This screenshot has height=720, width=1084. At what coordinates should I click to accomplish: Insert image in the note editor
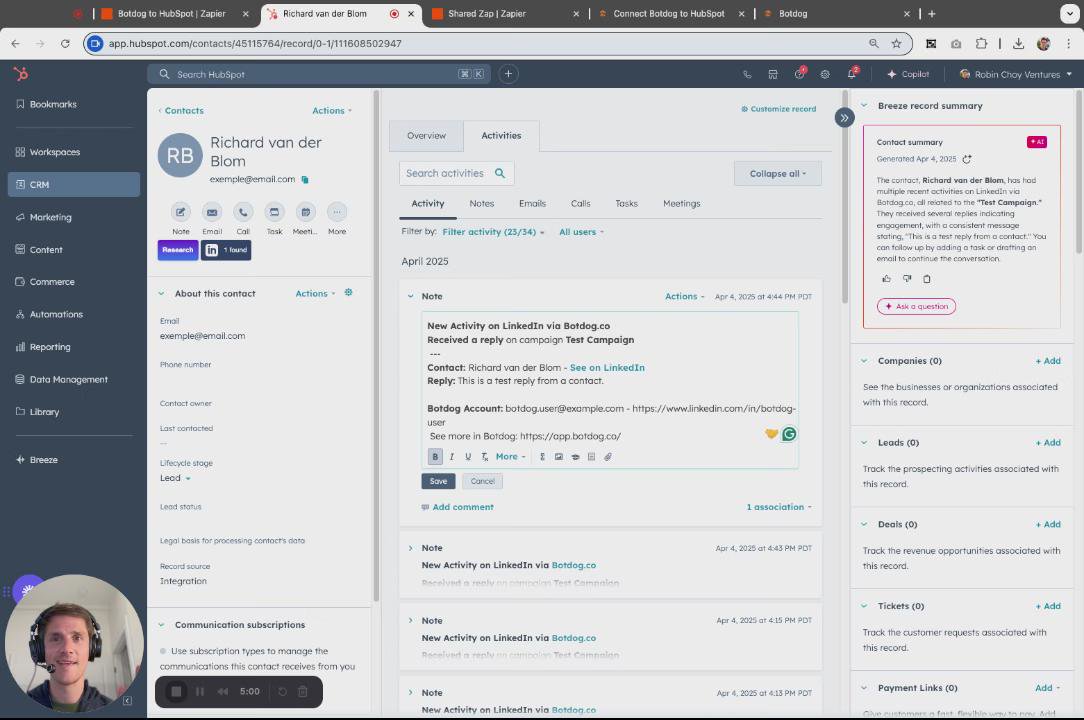[559, 456]
